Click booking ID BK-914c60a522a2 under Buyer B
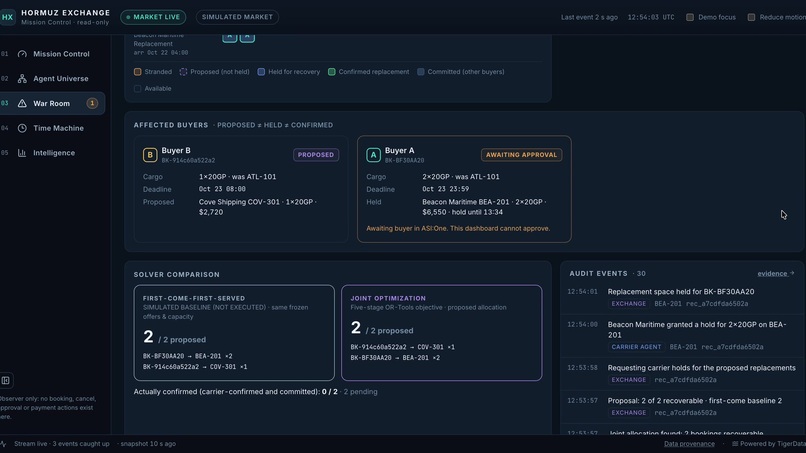This screenshot has width=806, height=453. coord(188,160)
